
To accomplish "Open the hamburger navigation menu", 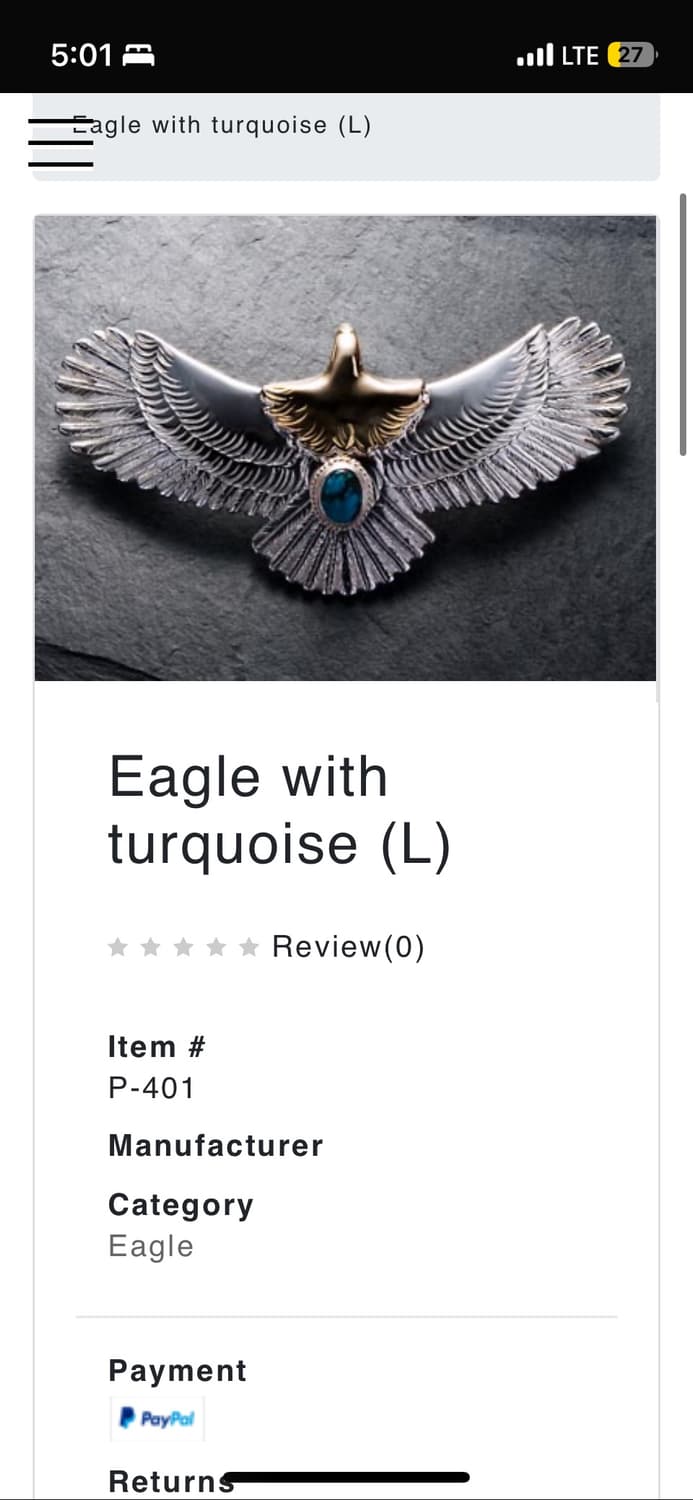I will point(60,143).
